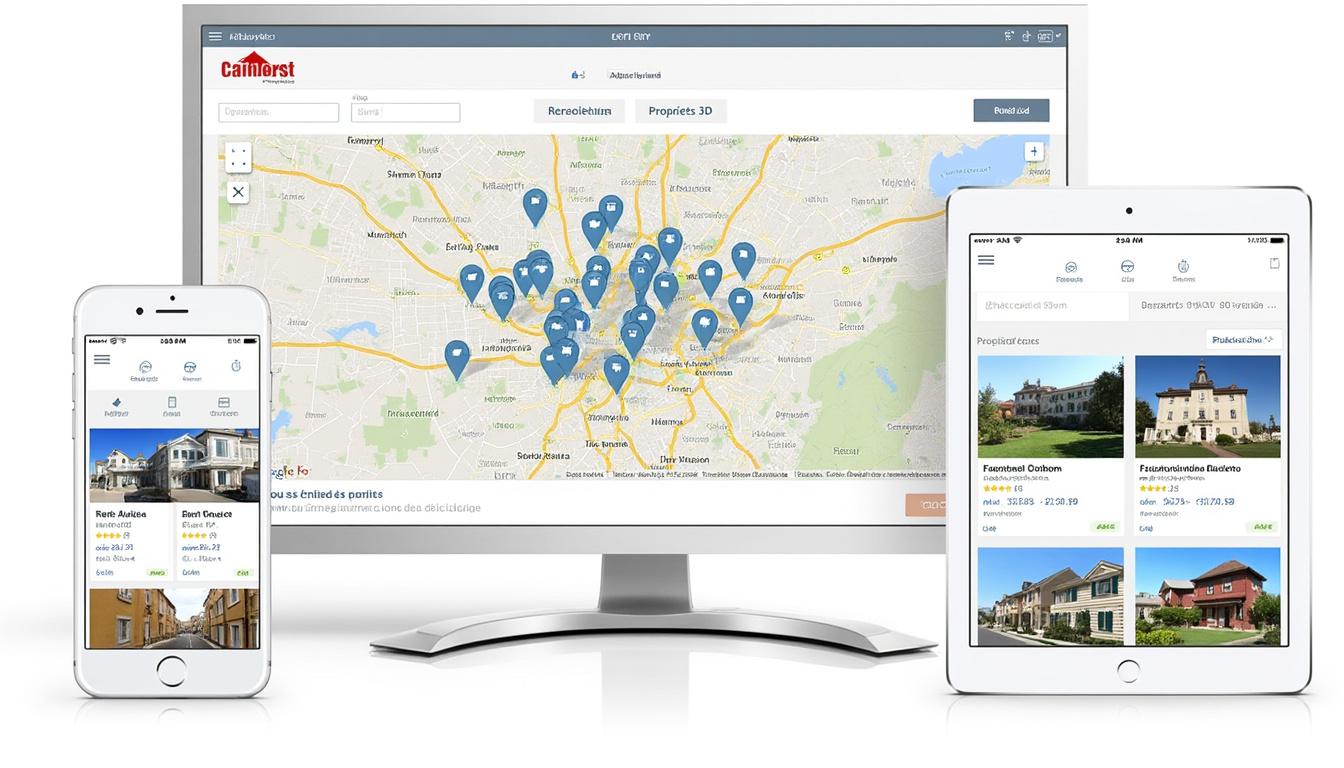Screen dimensions: 1344x768
Task: Select the map view icon in the tablet toolbar
Action: tap(1128, 267)
